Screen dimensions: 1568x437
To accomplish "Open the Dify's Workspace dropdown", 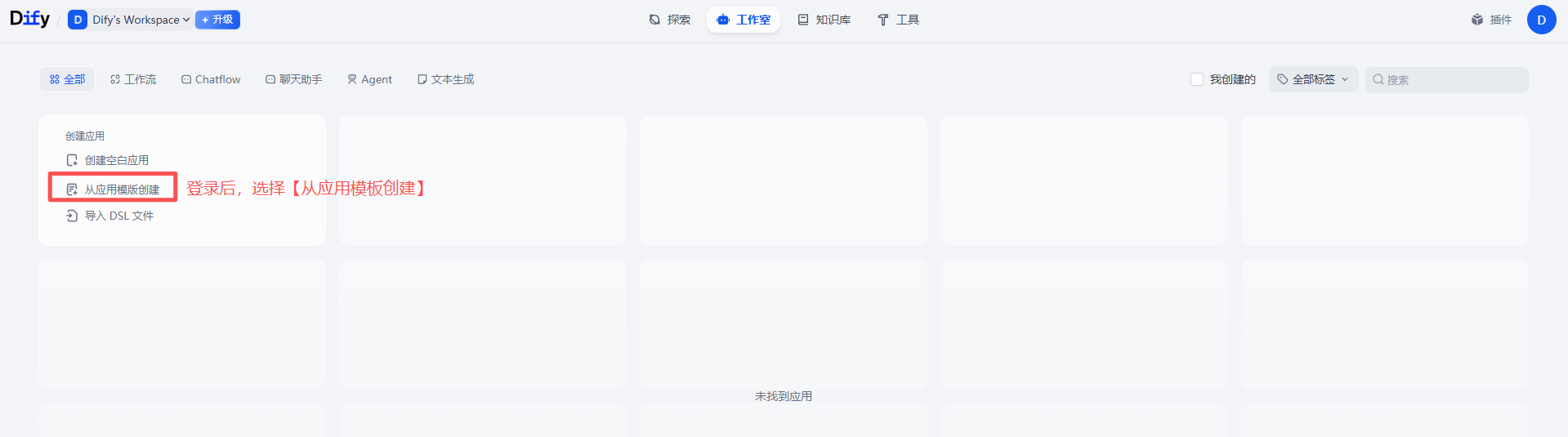I will tap(131, 20).
